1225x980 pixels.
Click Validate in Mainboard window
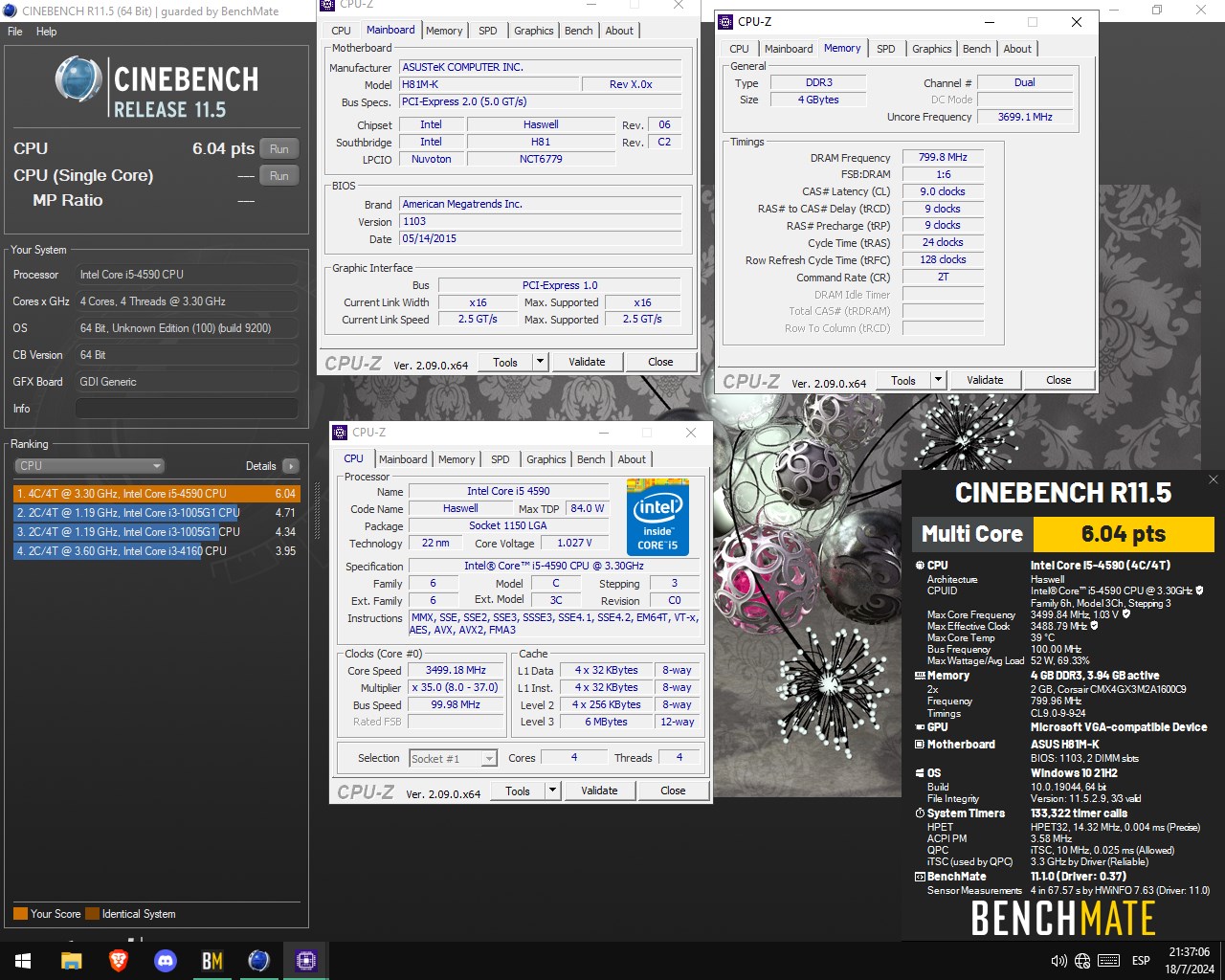coord(587,362)
